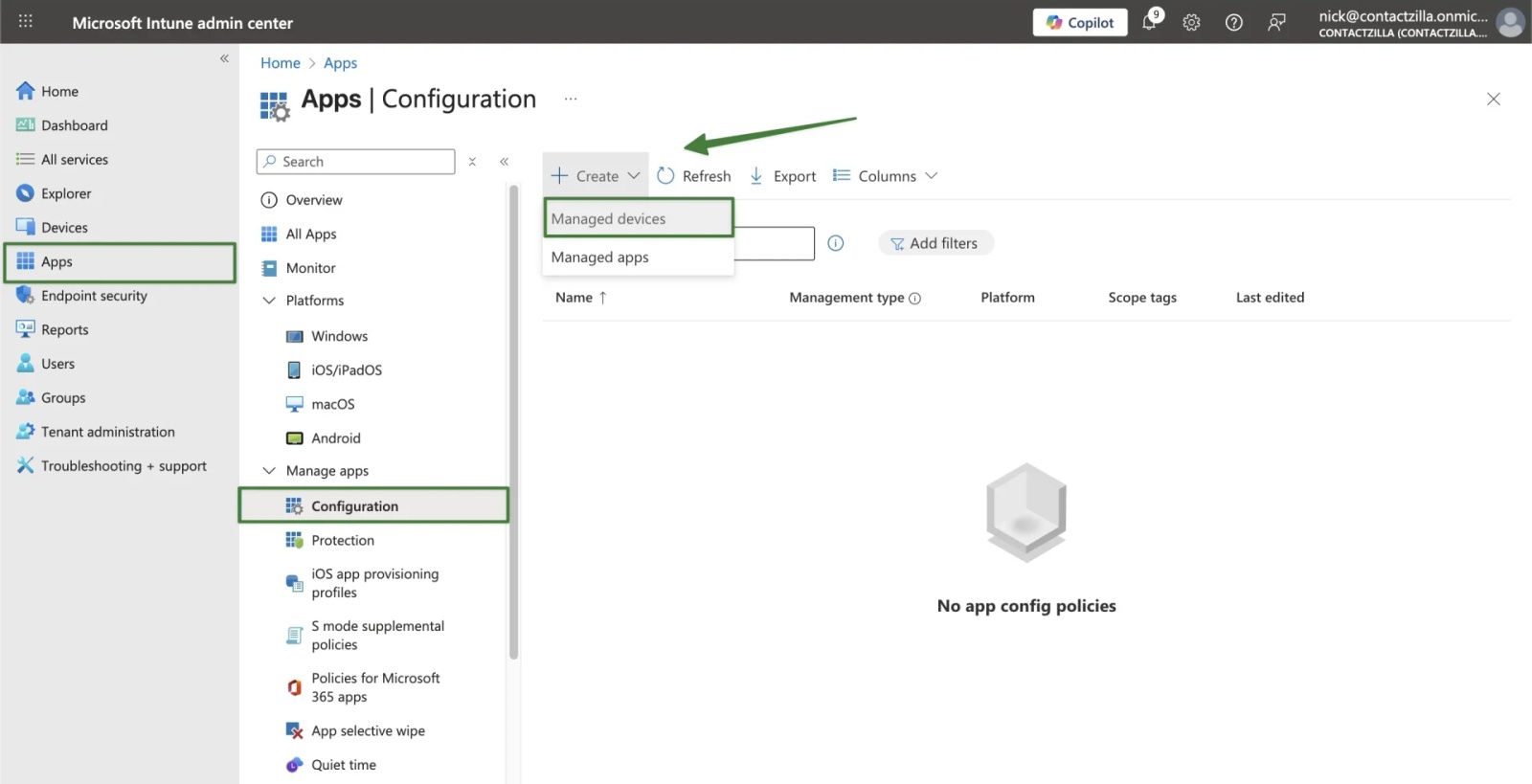Image resolution: width=1532 pixels, height=784 pixels.
Task: Click the Users icon in navigation
Action: [25, 364]
